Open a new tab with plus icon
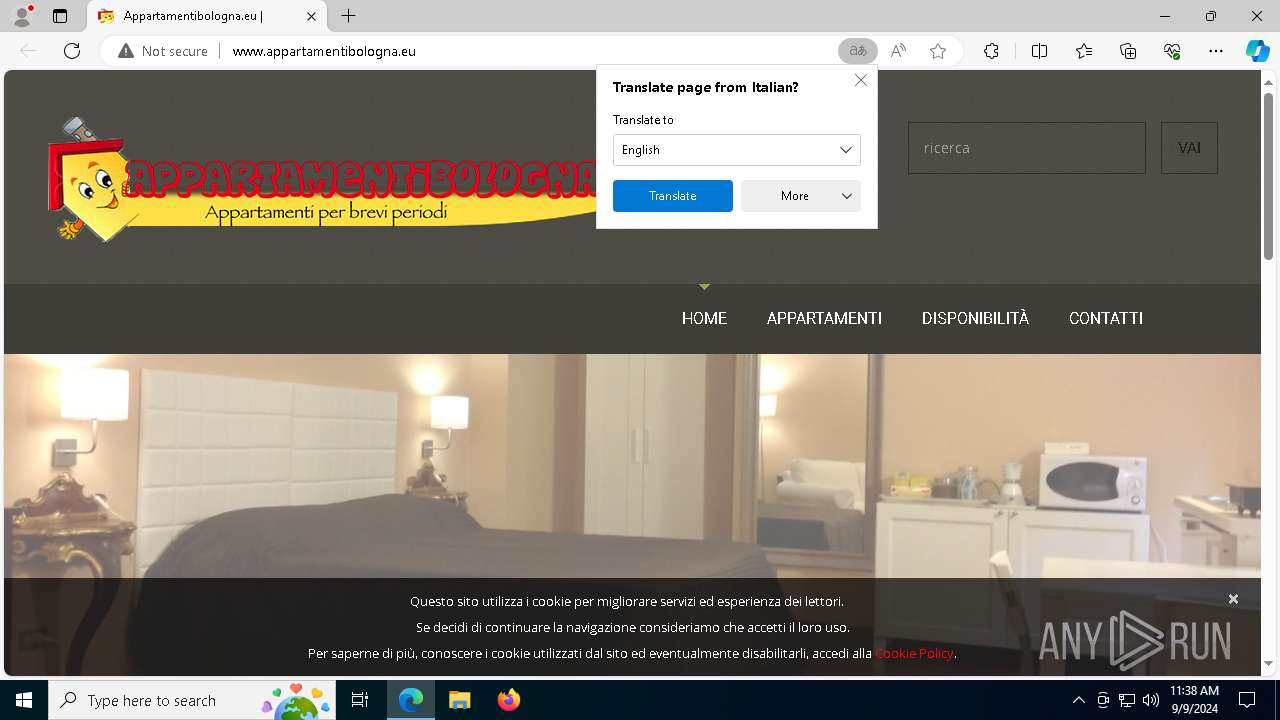This screenshot has width=1280, height=720. 348,16
